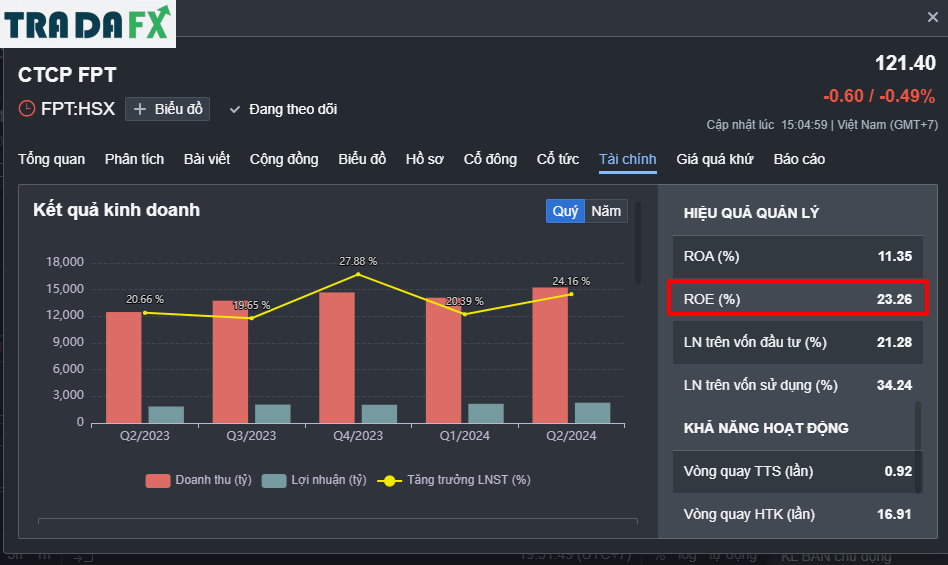Open the Cổ tức tab
This screenshot has width=948, height=565.
(x=557, y=160)
